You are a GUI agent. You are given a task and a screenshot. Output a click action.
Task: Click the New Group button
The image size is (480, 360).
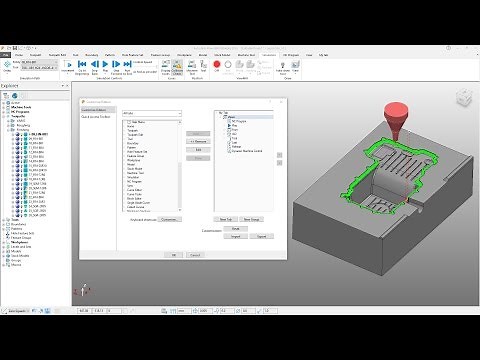[x=251, y=219]
